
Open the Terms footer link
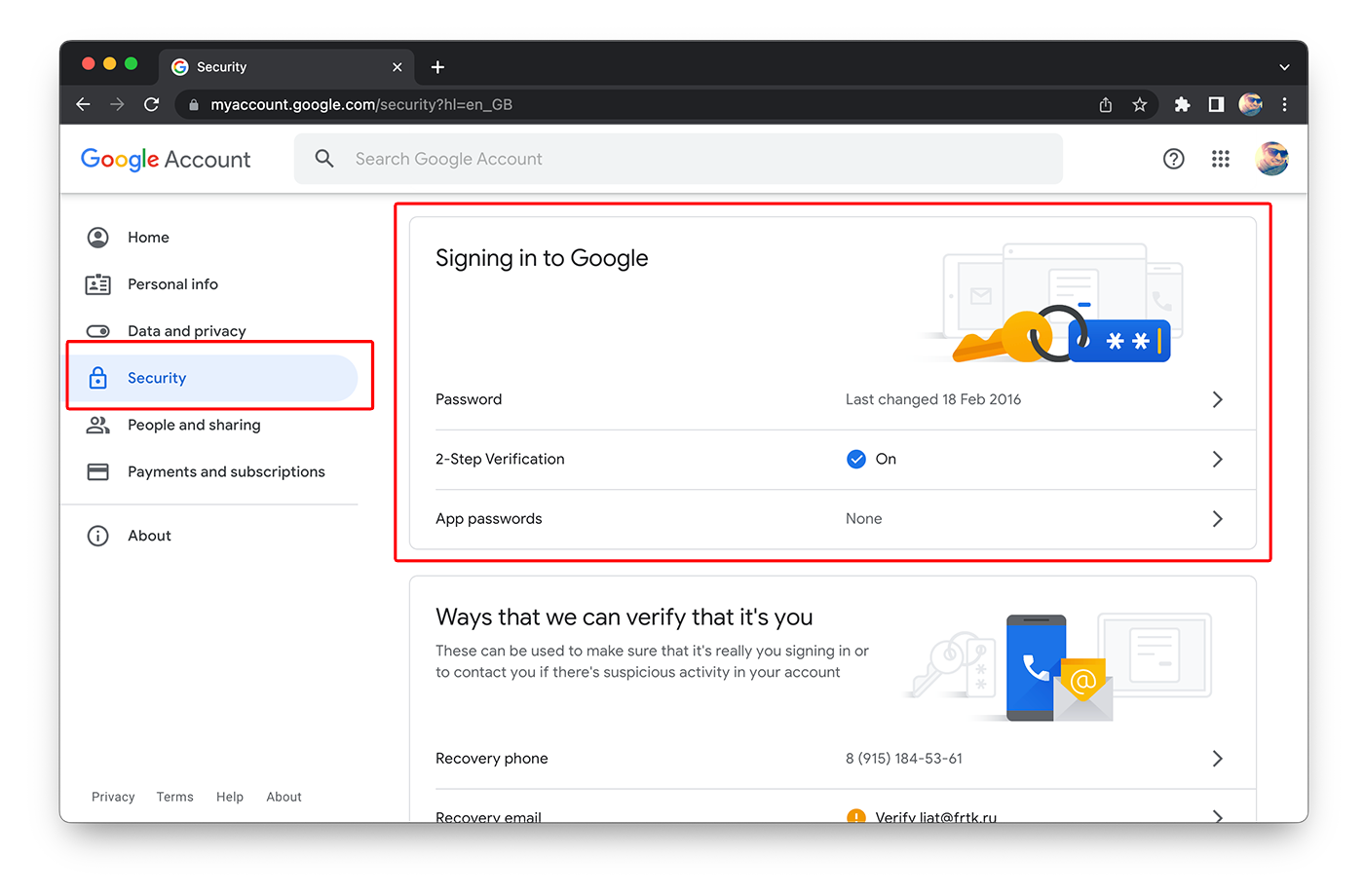pyautogui.click(x=175, y=797)
